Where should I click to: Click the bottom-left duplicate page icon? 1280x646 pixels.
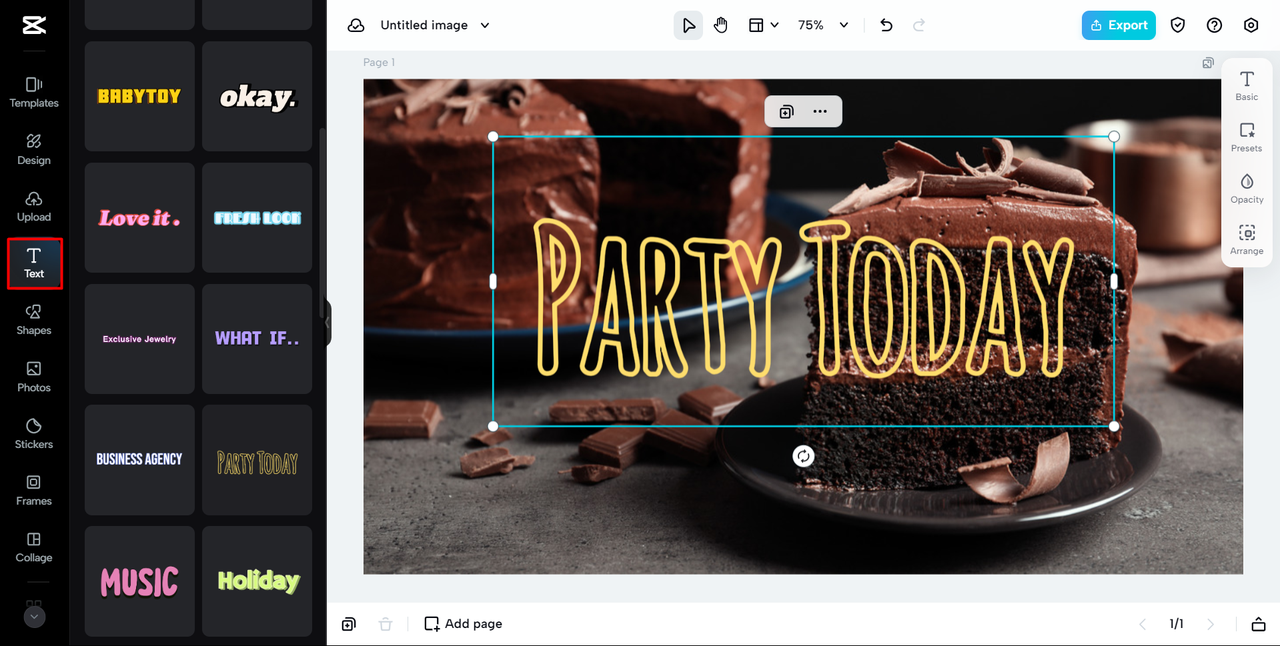click(x=348, y=624)
